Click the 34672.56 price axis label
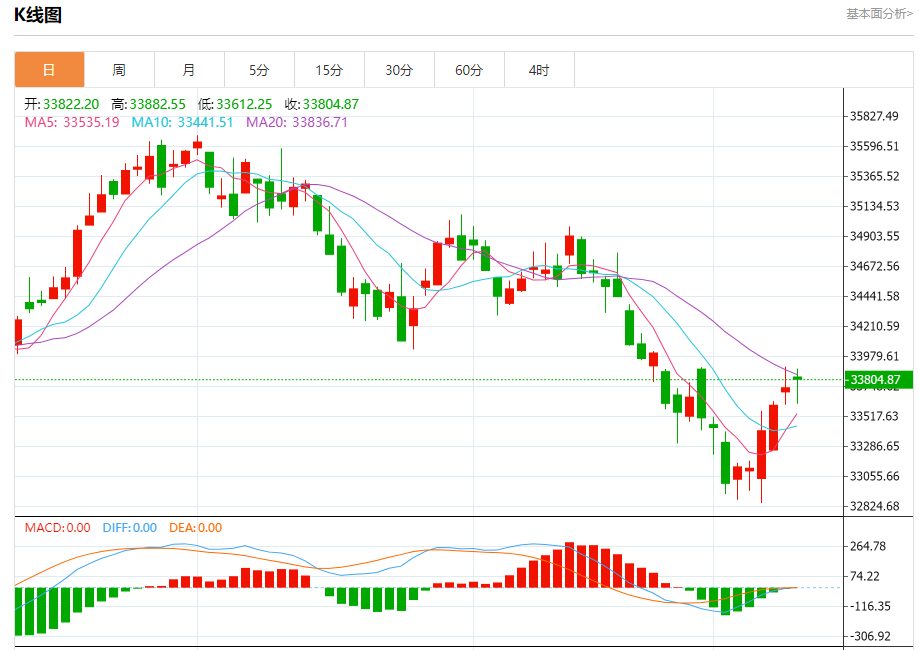Image resolution: width=919 pixels, height=650 pixels. coord(874,266)
